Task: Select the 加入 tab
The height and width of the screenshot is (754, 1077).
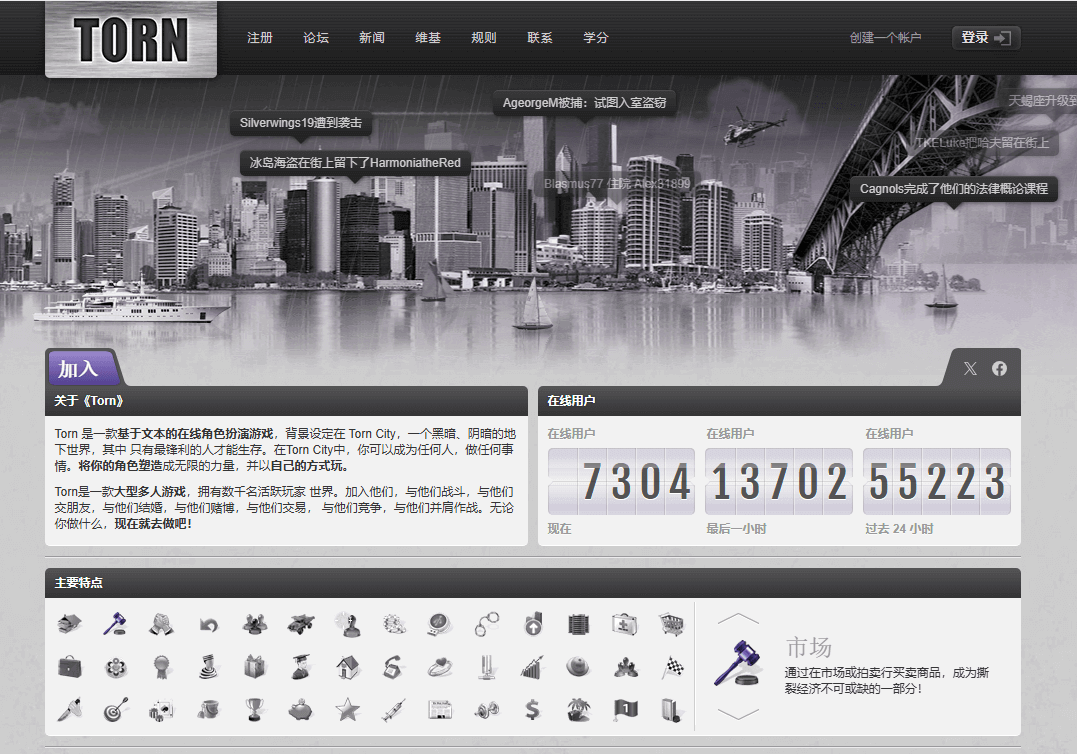Action: 84,368
